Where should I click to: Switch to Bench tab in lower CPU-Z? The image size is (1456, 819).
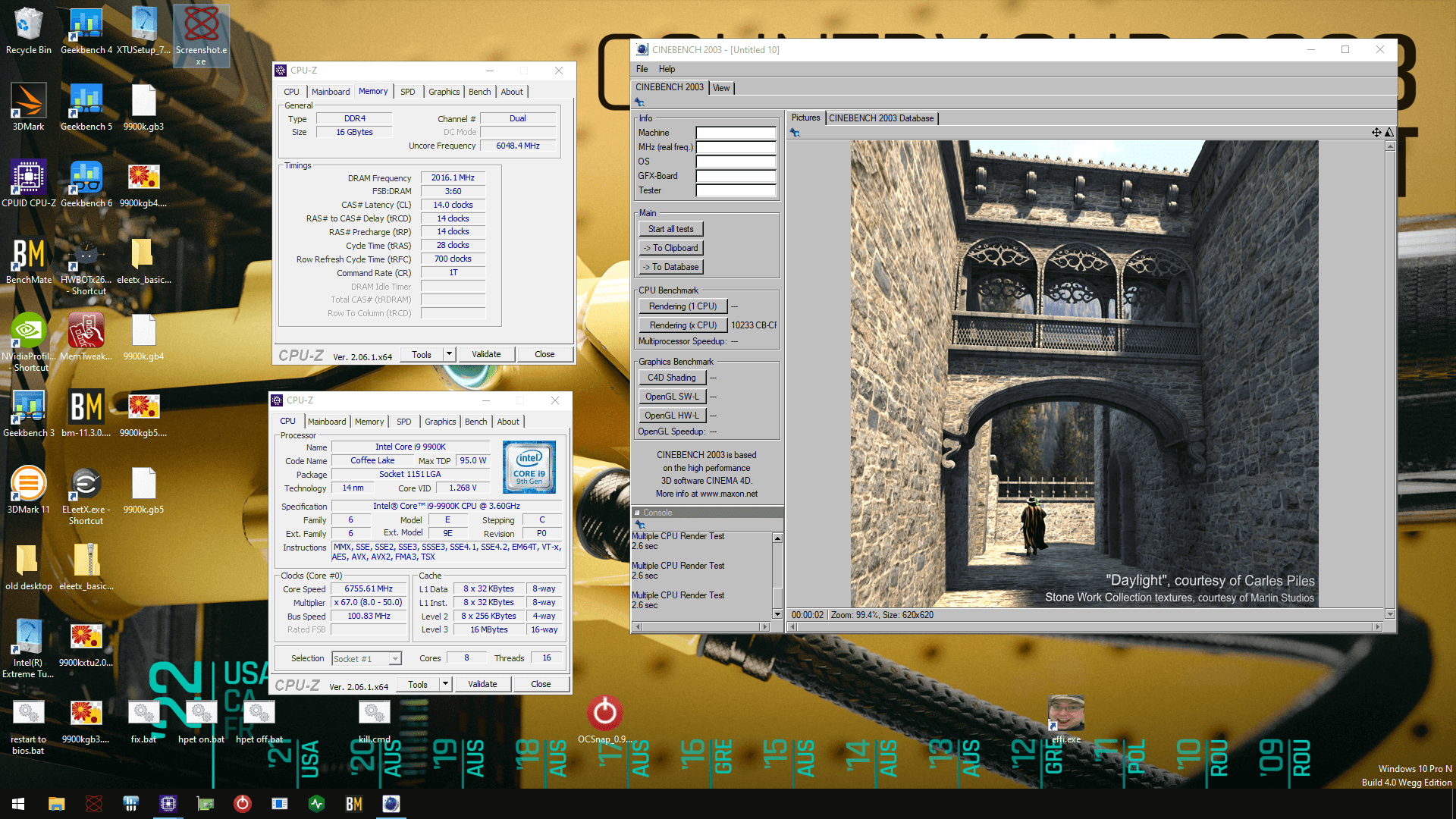tap(475, 422)
